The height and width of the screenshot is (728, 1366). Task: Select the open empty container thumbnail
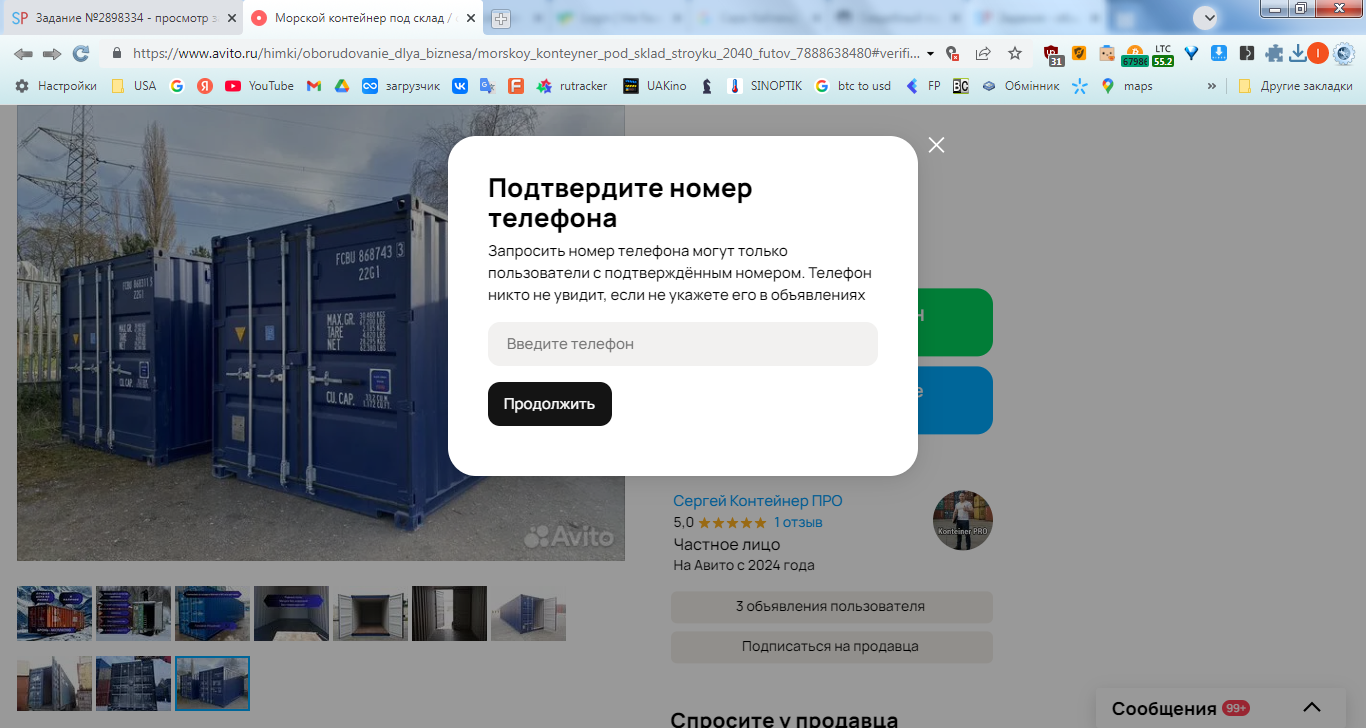point(370,613)
